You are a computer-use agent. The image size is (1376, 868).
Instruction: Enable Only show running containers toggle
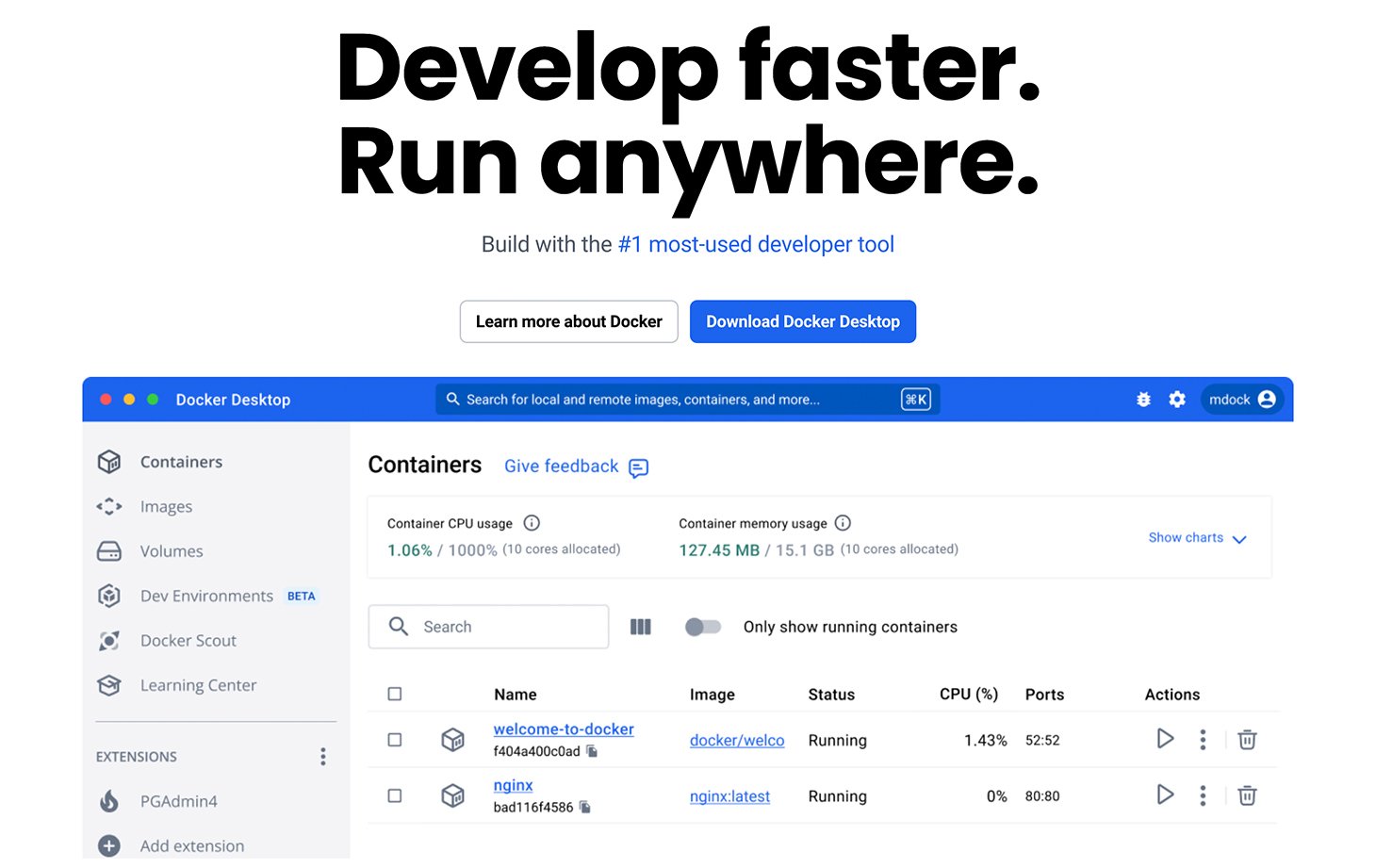click(703, 627)
